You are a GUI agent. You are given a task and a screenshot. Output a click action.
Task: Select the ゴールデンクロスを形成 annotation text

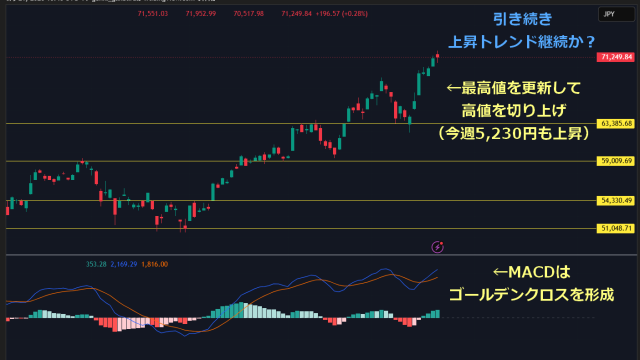531,294
